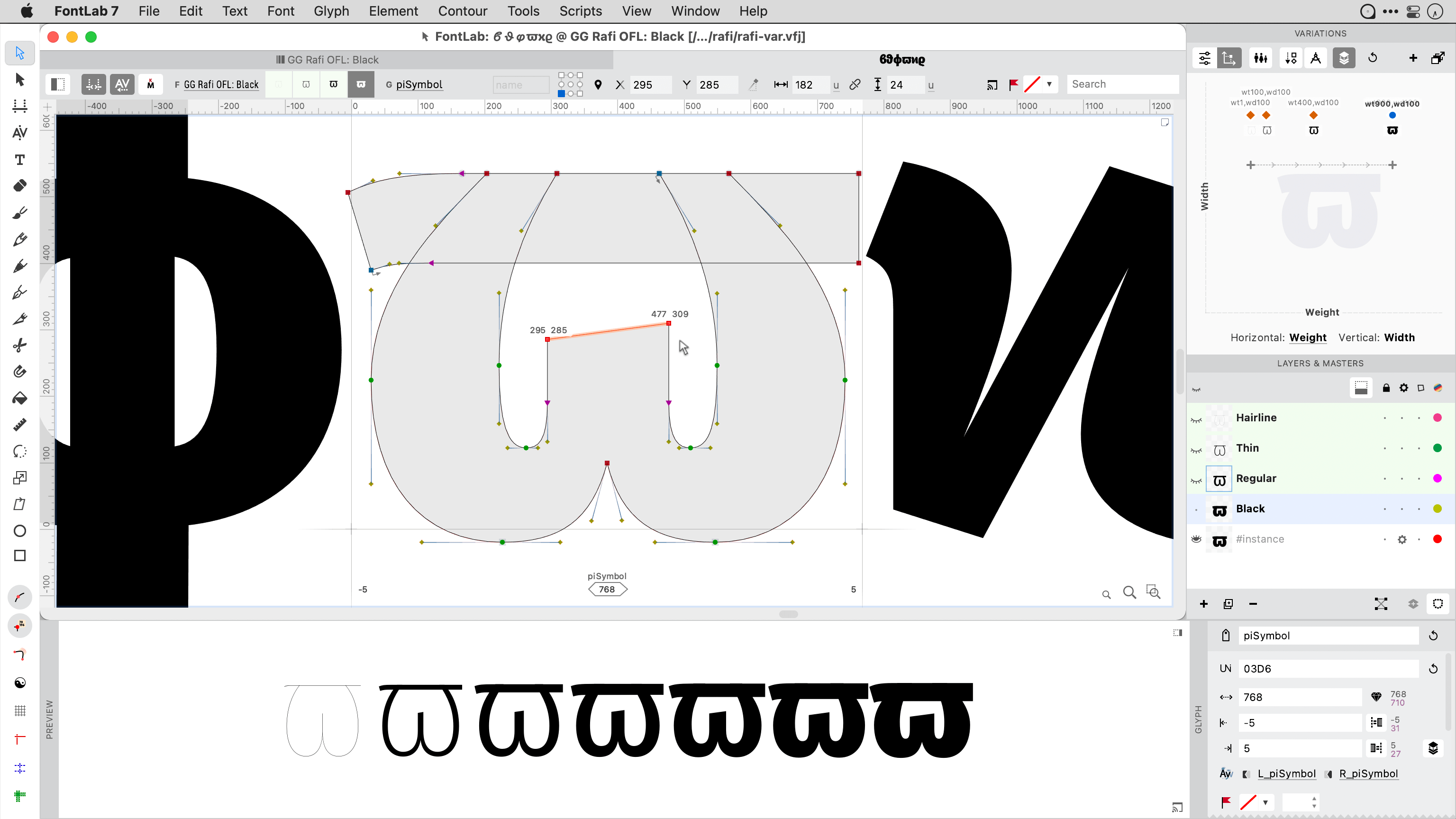Viewport: 1456px width, 819px height.
Task: Click the Width vertical axis selector
Action: tap(1400, 337)
